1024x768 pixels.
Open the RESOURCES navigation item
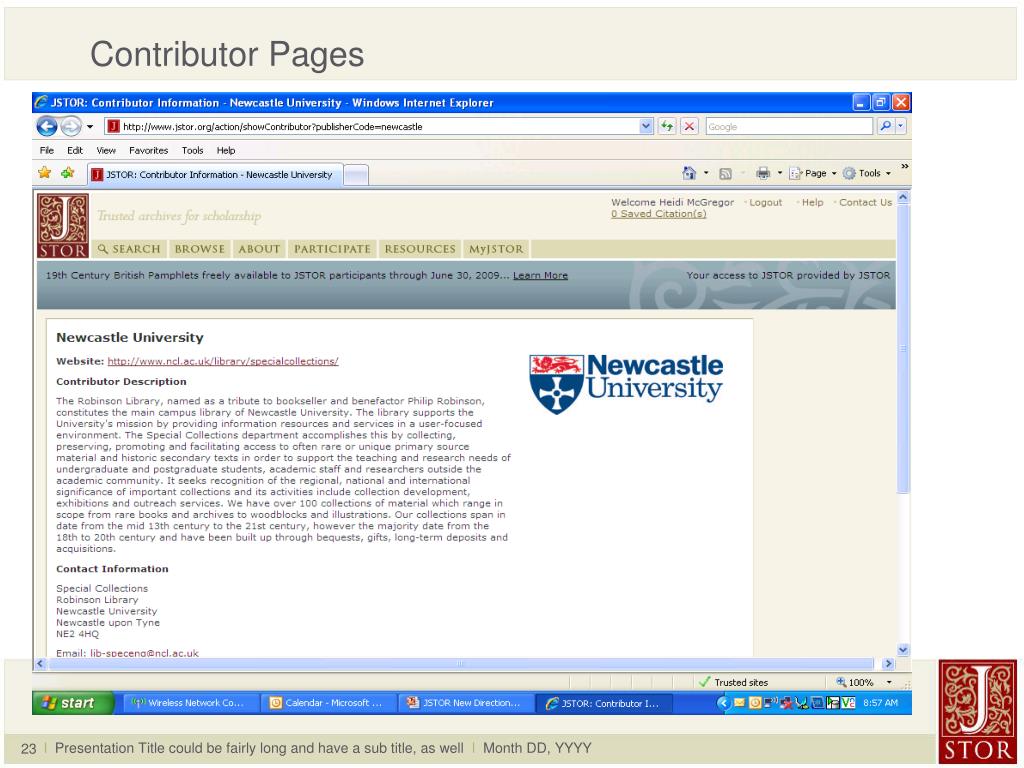[420, 249]
